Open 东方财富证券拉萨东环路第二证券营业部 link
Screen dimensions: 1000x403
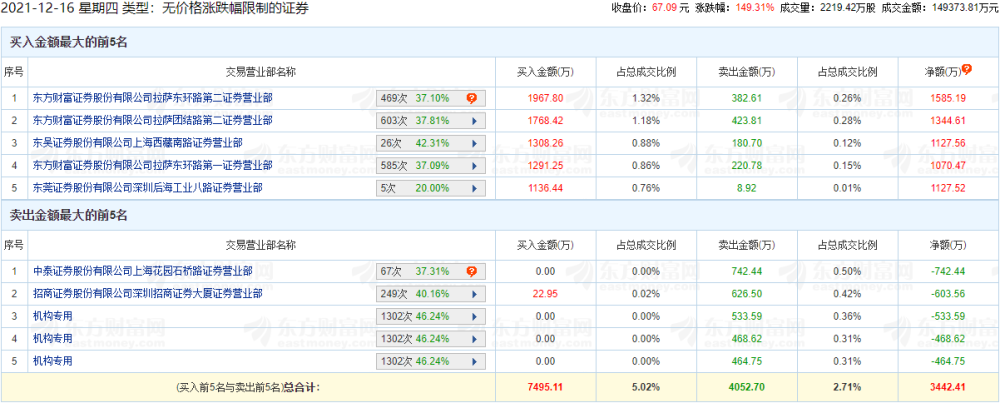tap(152, 98)
